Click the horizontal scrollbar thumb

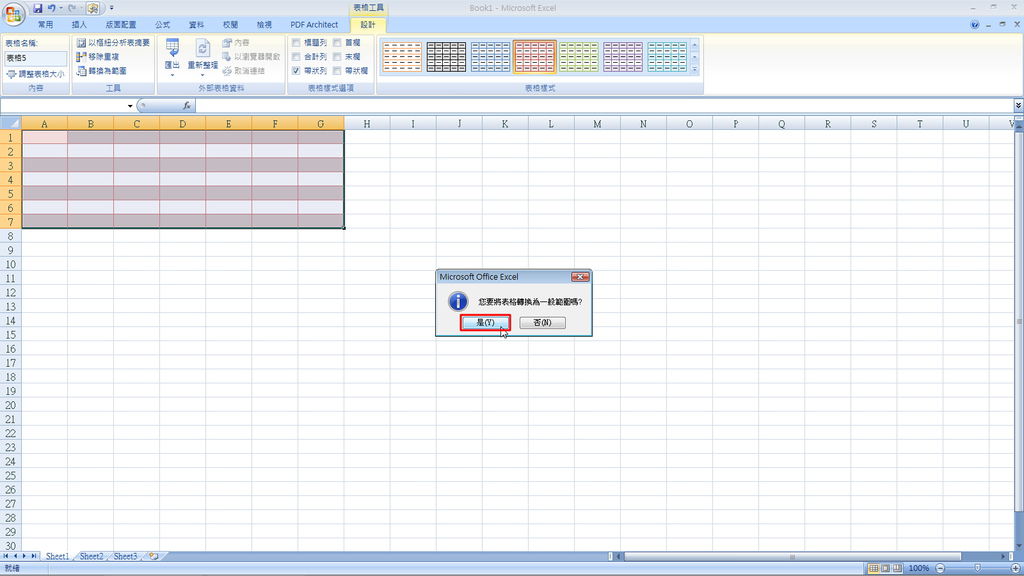(792, 556)
